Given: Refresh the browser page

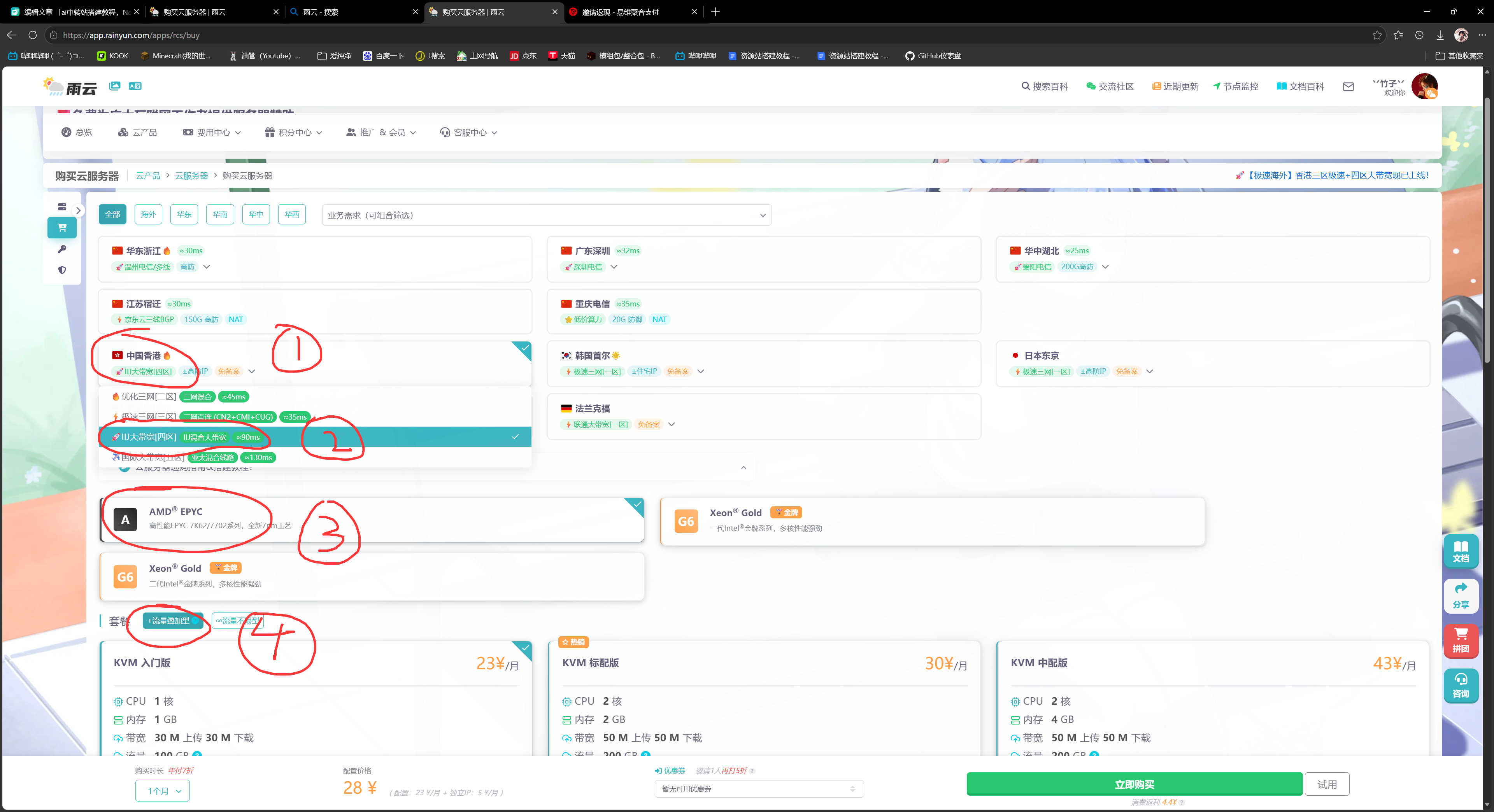Looking at the screenshot, I should point(32,35).
